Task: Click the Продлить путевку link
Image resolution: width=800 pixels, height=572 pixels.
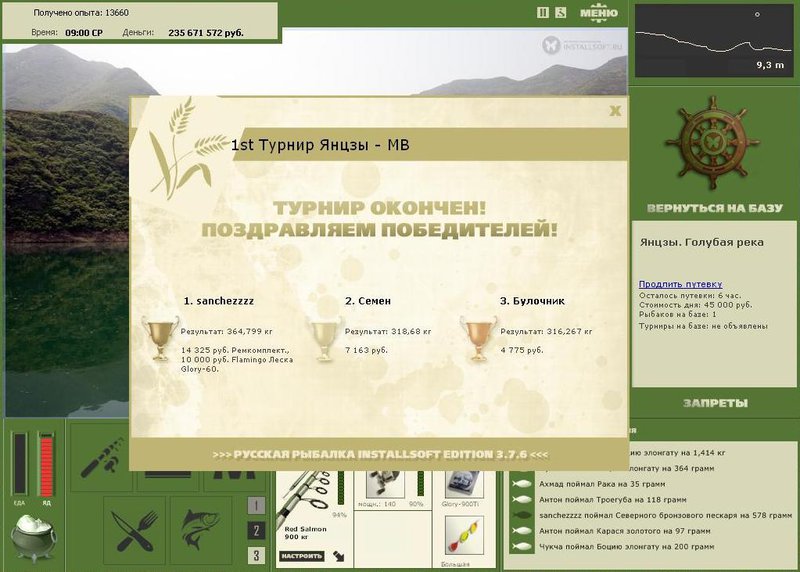Action: (680, 284)
